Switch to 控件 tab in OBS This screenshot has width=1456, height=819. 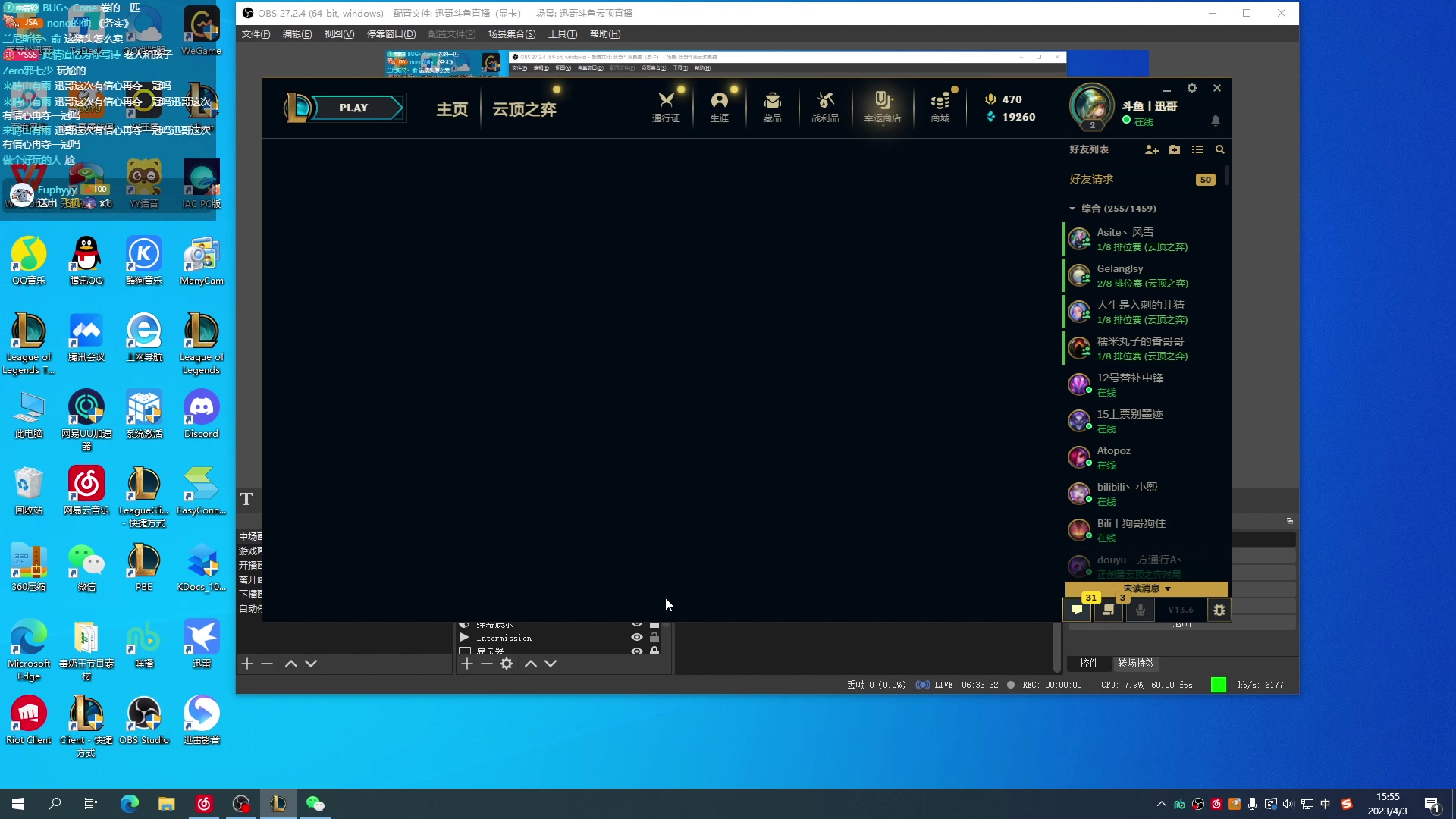[x=1089, y=663]
